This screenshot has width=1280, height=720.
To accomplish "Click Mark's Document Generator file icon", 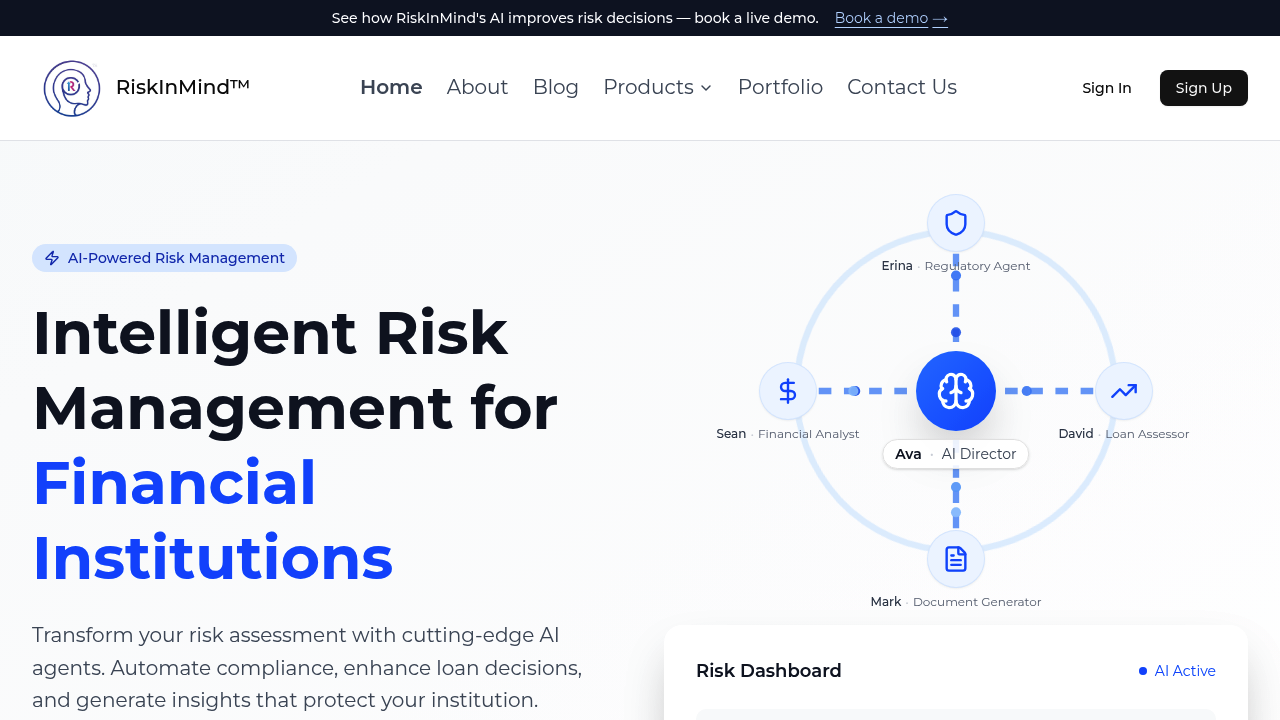I will click(x=956, y=559).
